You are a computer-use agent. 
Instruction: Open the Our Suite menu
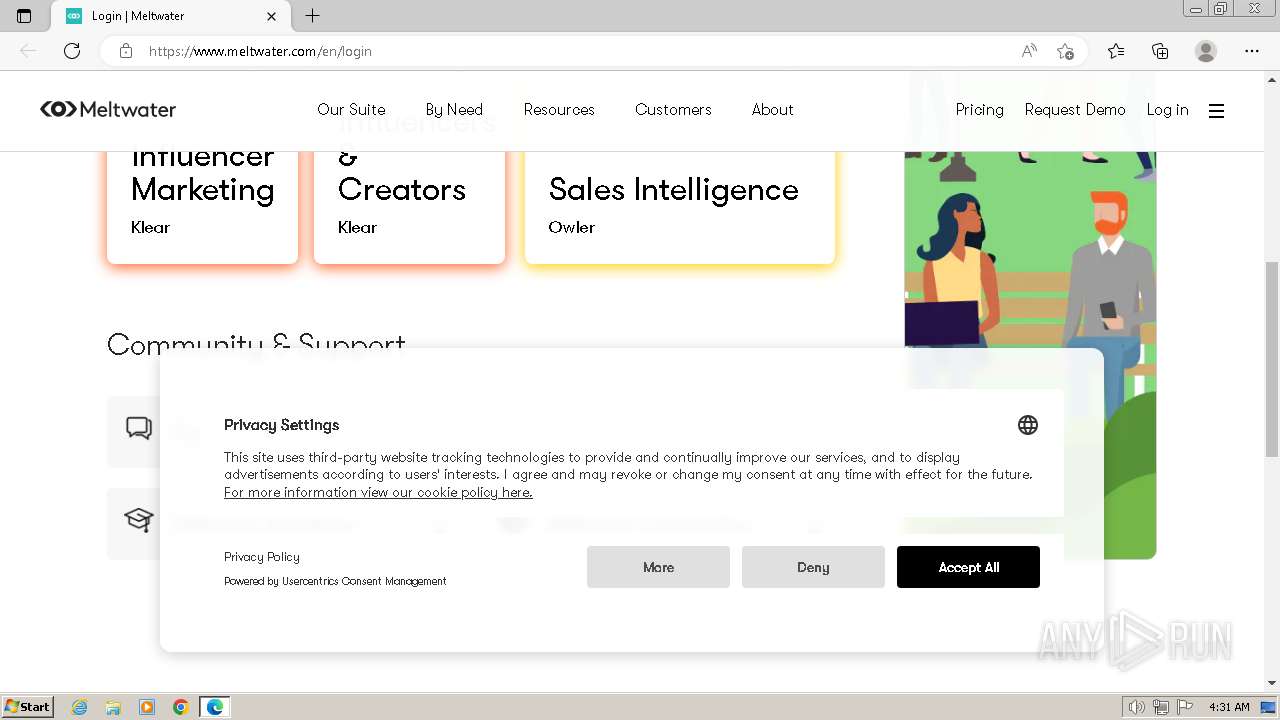coord(351,110)
